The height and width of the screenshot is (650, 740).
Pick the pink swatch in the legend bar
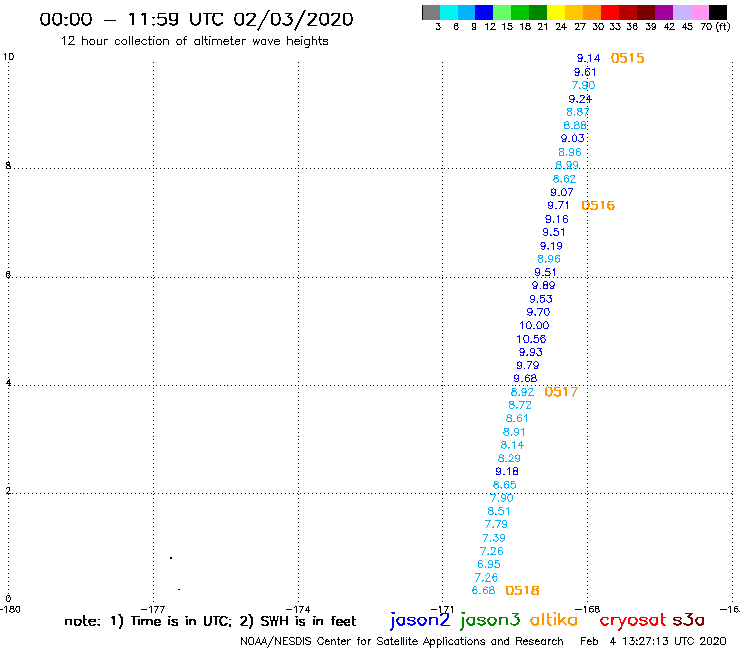(699, 12)
